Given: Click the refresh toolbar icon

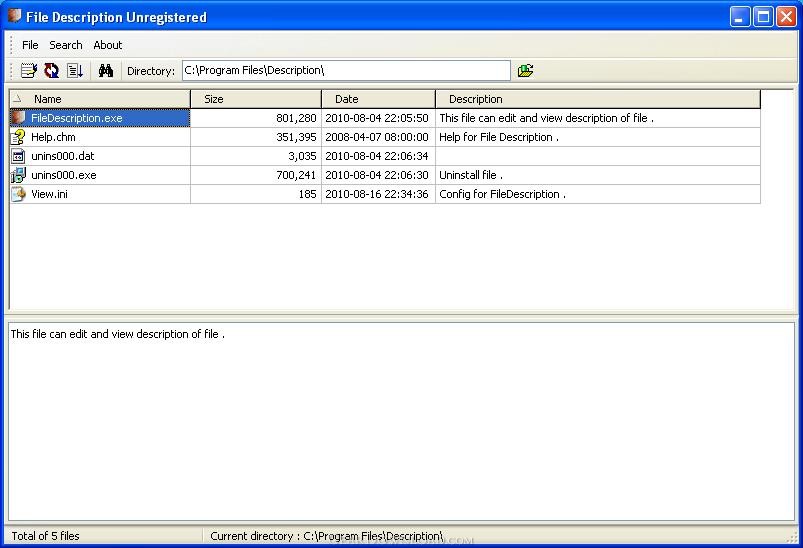Looking at the screenshot, I should coord(51,70).
